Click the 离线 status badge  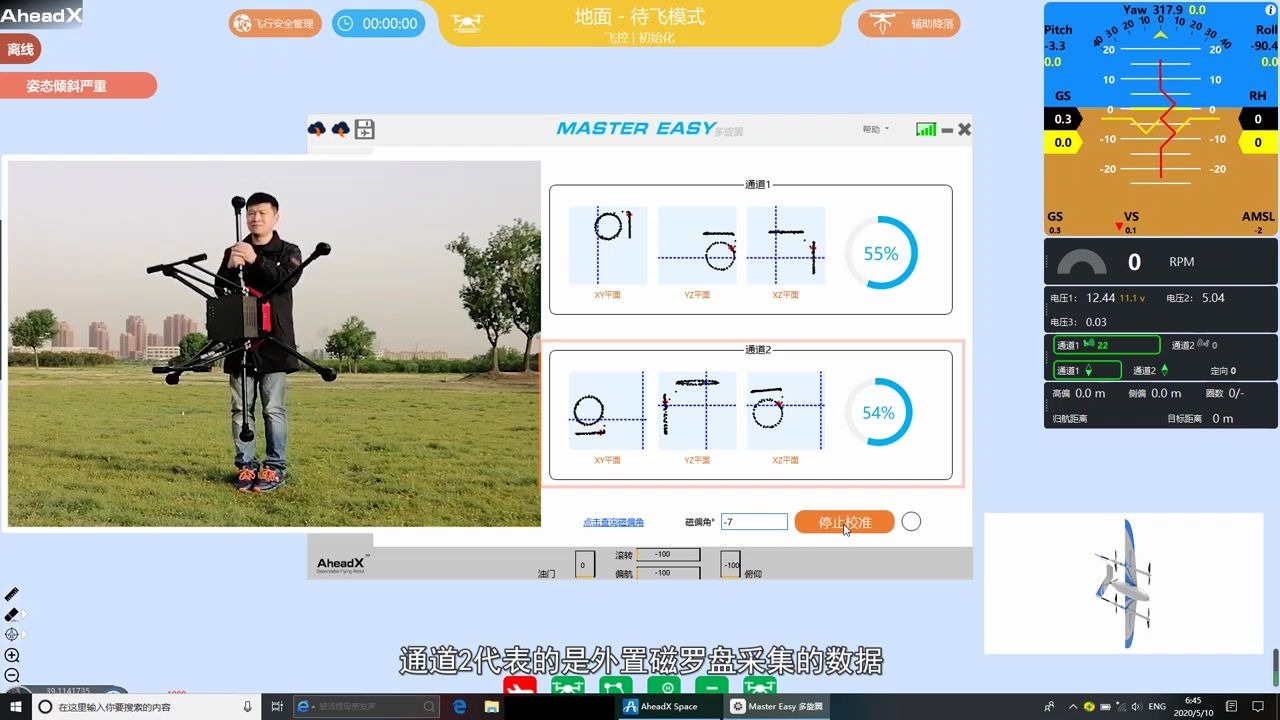click(20, 49)
